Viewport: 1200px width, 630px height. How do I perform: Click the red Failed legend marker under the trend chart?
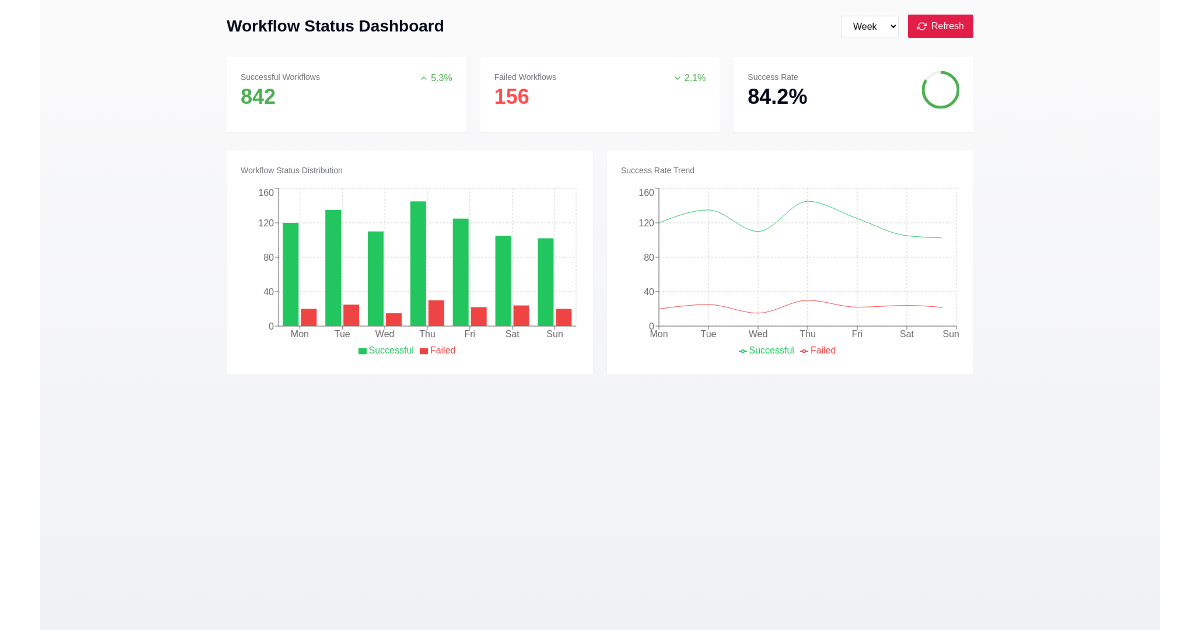(x=804, y=350)
